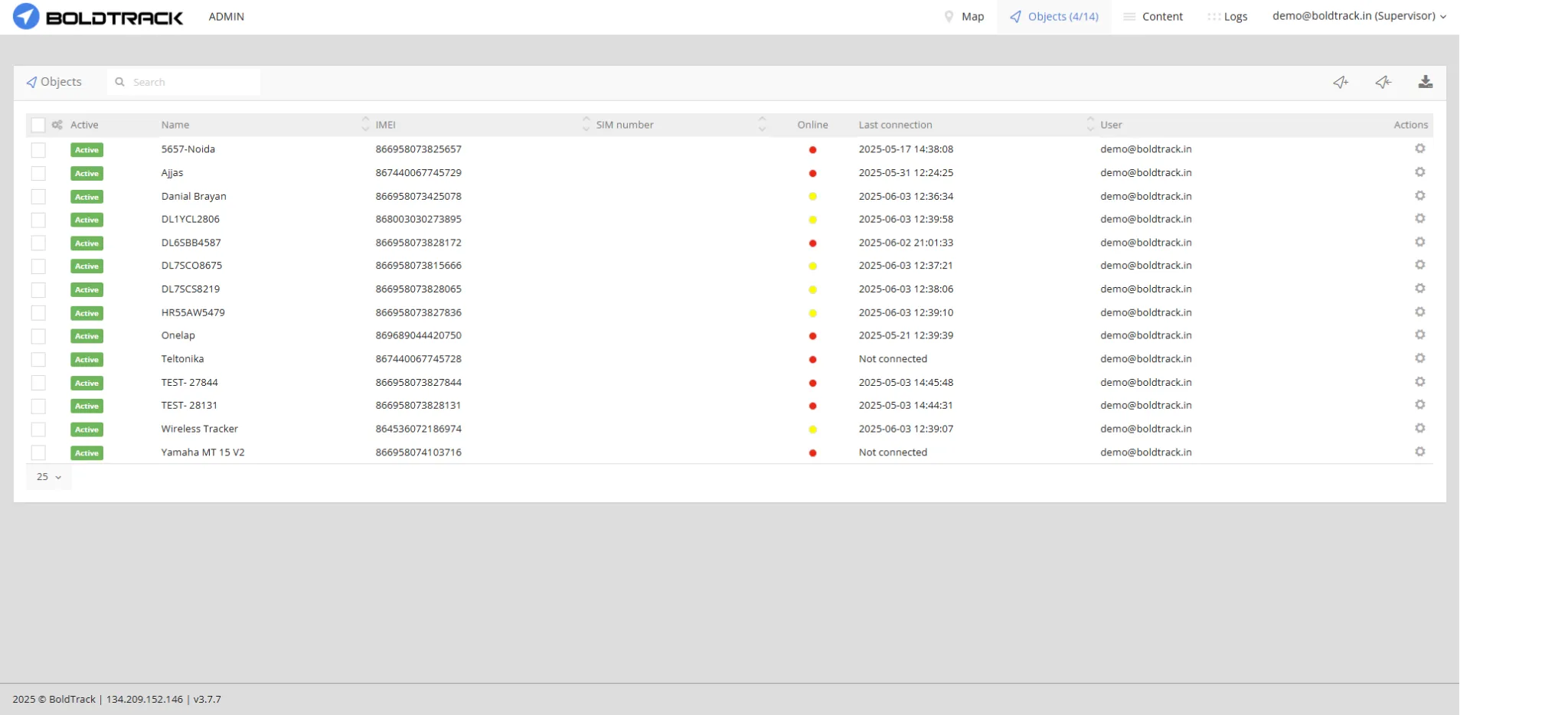Open the Logs tab
1568x715 pixels.
pos(1227,16)
